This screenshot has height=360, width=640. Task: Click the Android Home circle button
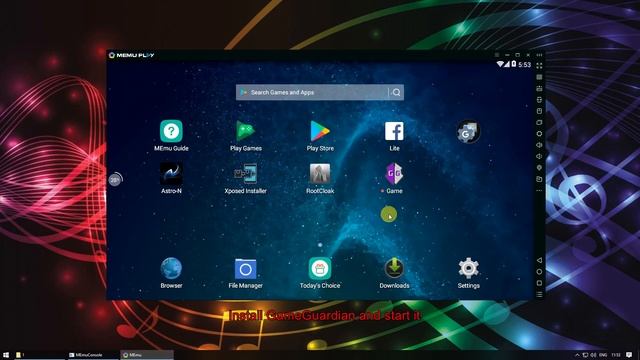(539, 271)
